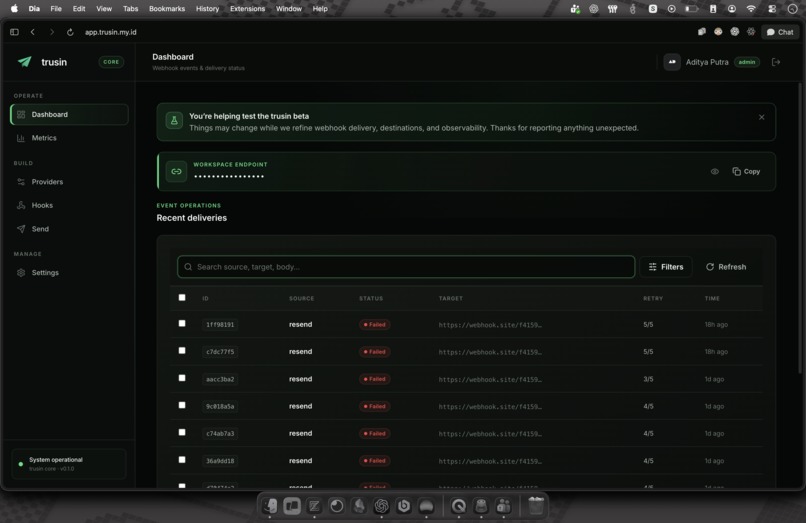Open the History menu

click(x=207, y=9)
